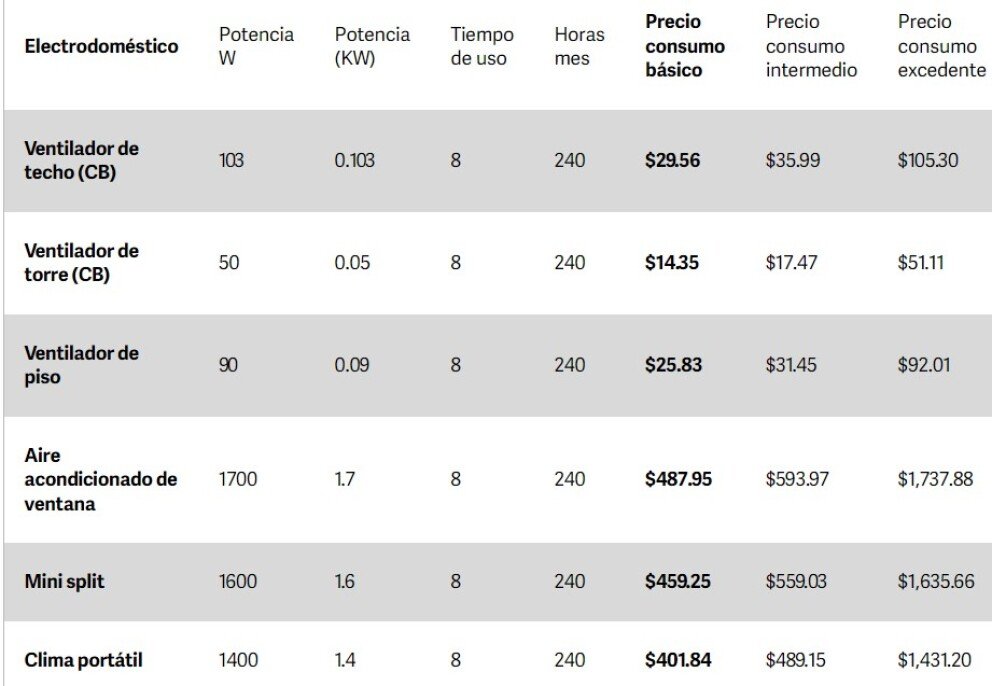Screen dimensions: 992x686
Task: Select the Potencia W column header
Action: [x=256, y=46]
